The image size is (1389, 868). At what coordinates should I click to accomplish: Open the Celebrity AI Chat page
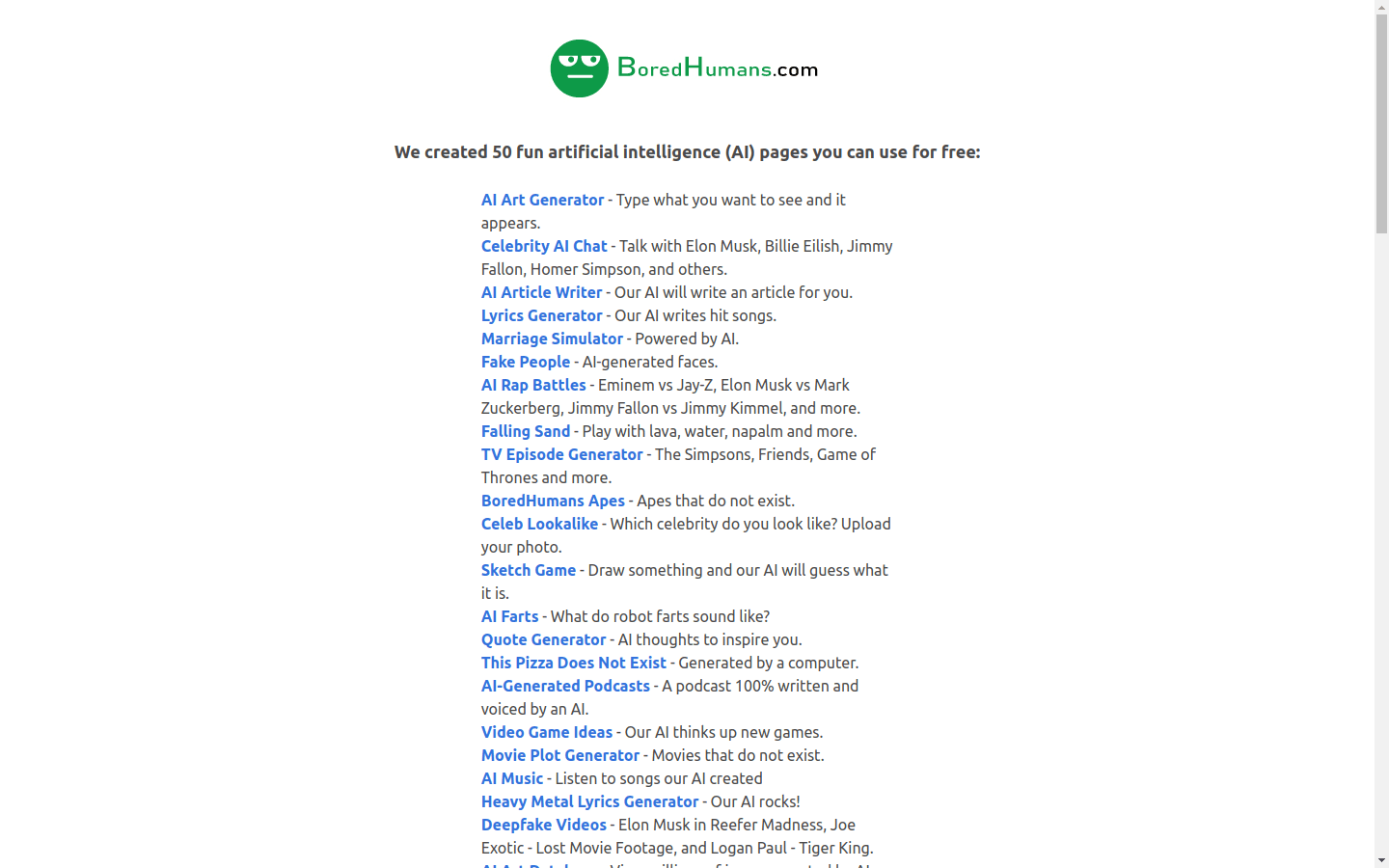point(544,246)
